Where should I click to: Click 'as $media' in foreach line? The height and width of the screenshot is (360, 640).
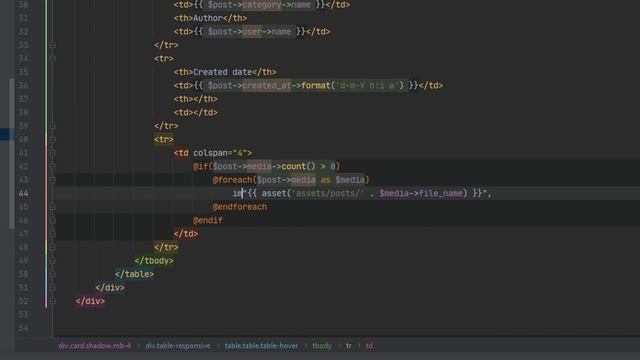(x=342, y=180)
